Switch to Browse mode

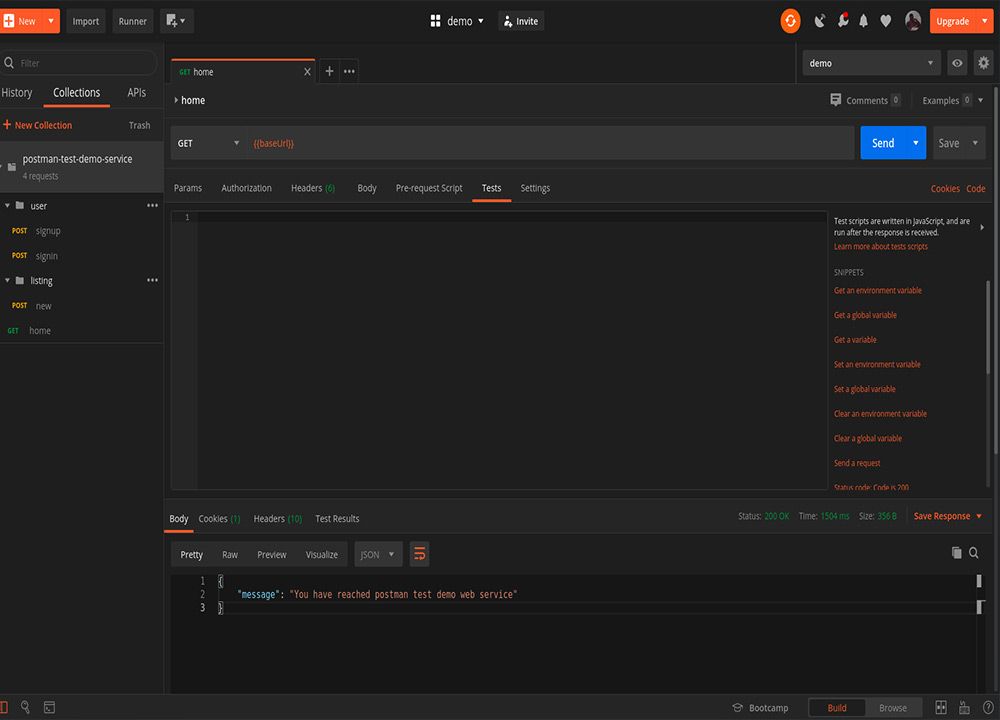pyautogui.click(x=893, y=708)
